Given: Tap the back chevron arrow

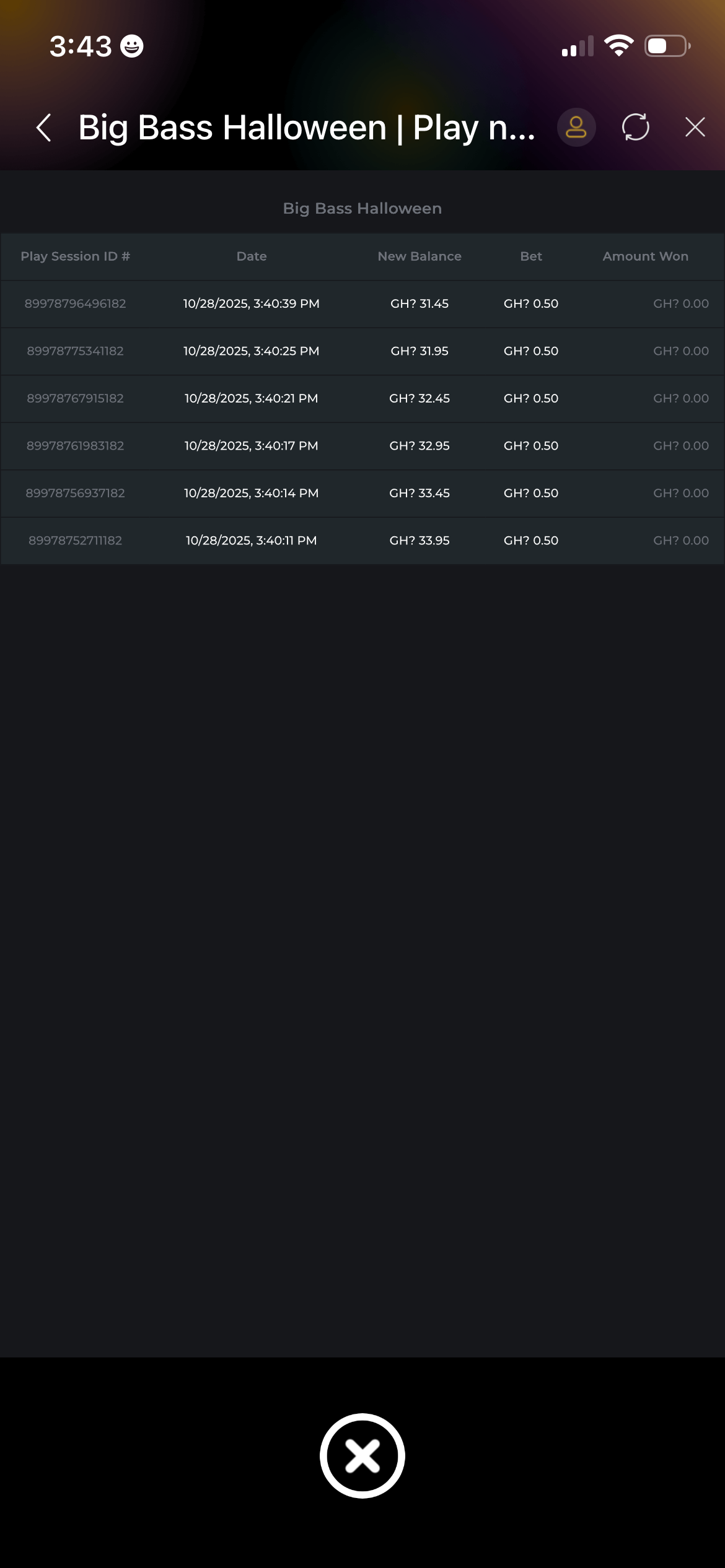Looking at the screenshot, I should tap(43, 128).
